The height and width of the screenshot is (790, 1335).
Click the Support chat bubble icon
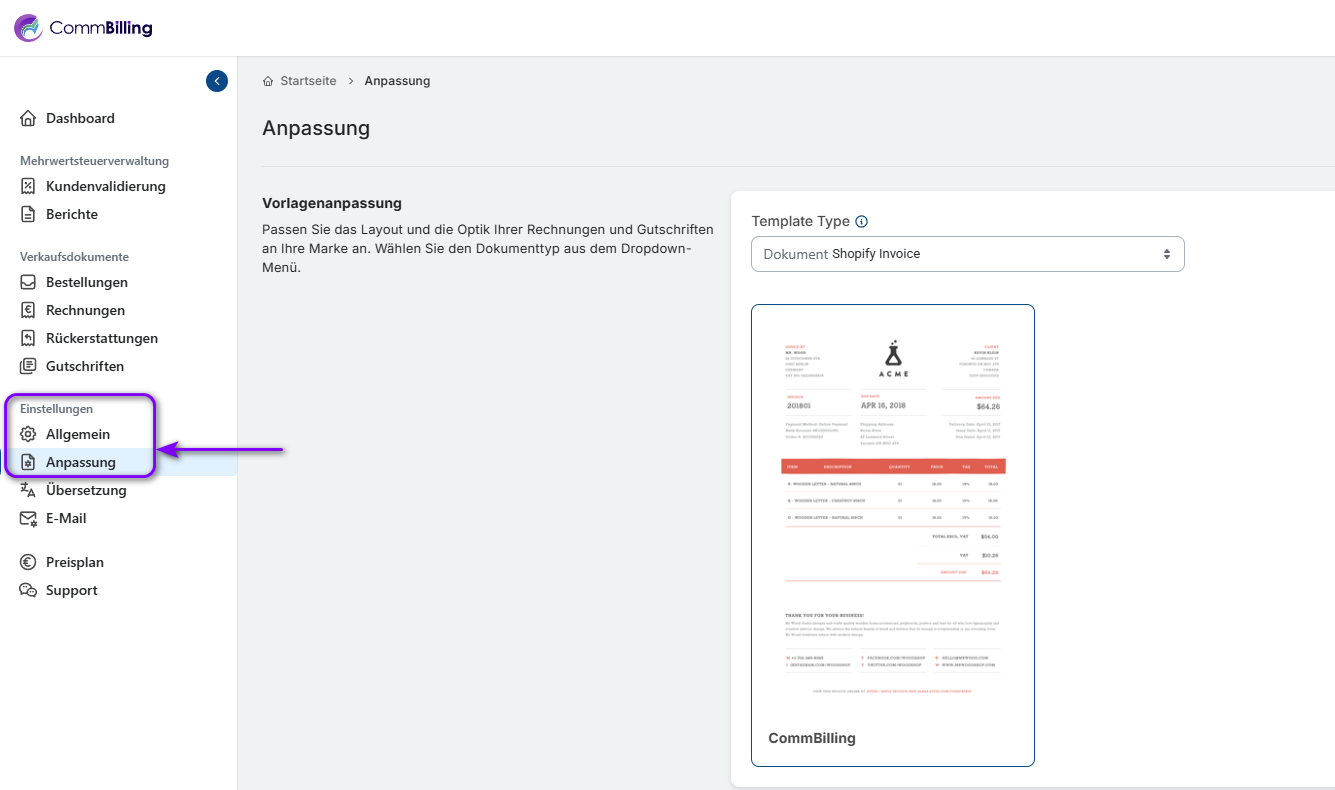(28, 590)
